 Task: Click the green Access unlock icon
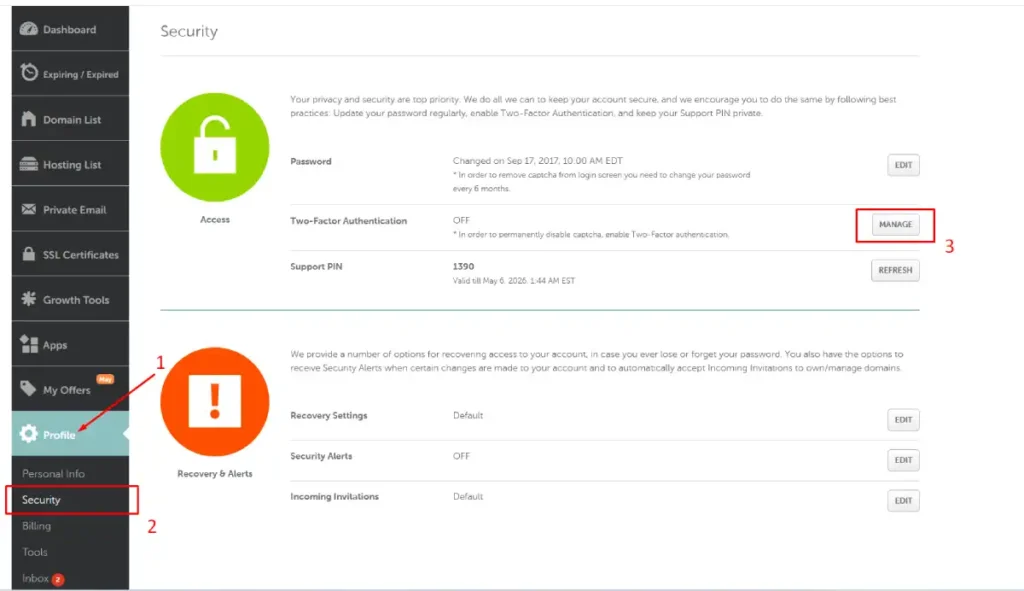tap(214, 147)
